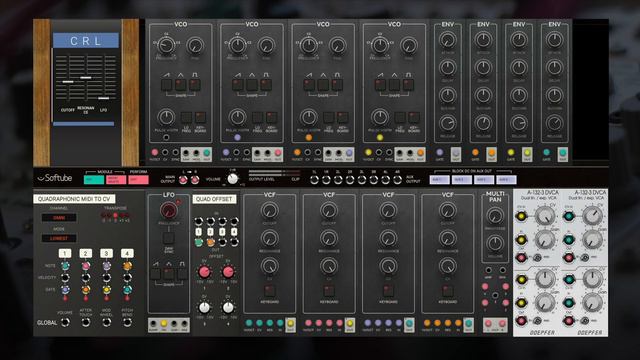Click the third VCO orange PITCH jack

pos(297,153)
